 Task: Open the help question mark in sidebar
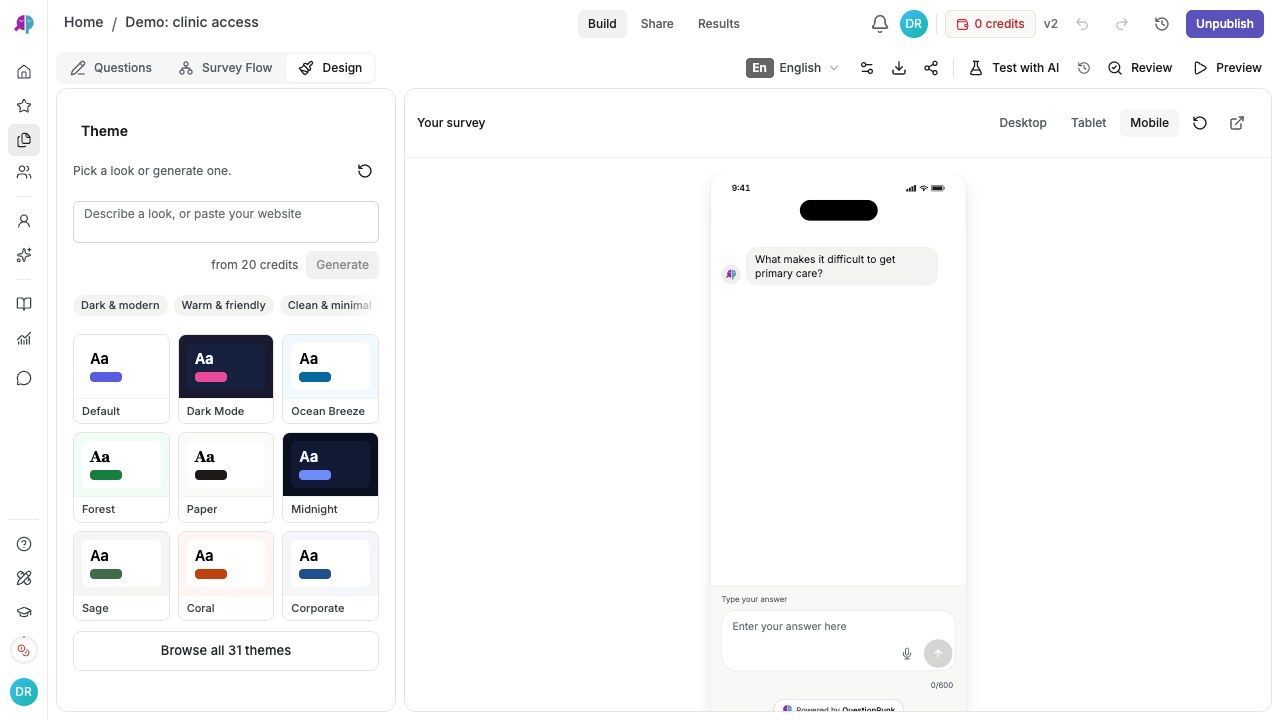24,544
